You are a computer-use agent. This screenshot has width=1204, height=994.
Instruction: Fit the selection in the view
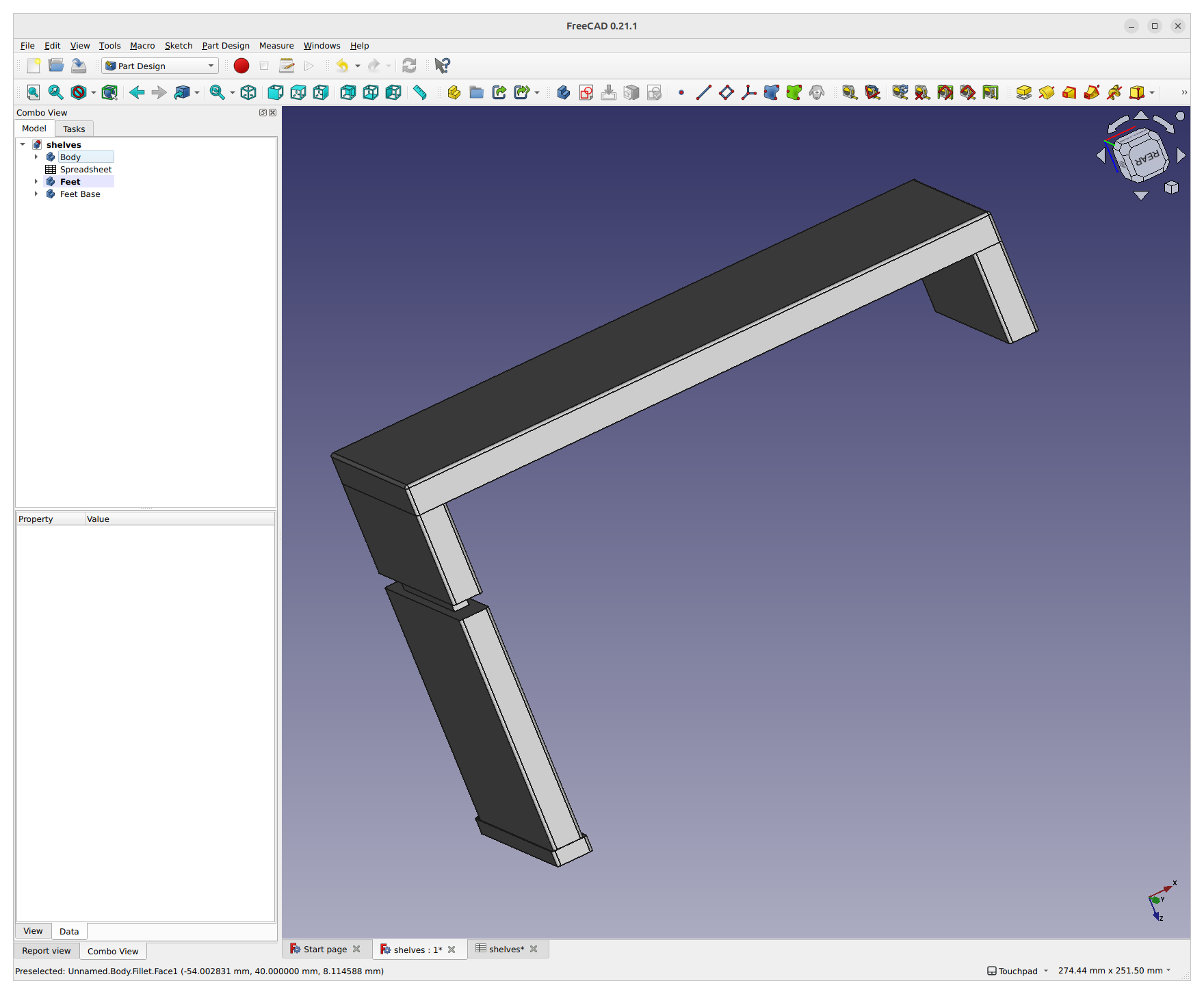[56, 92]
